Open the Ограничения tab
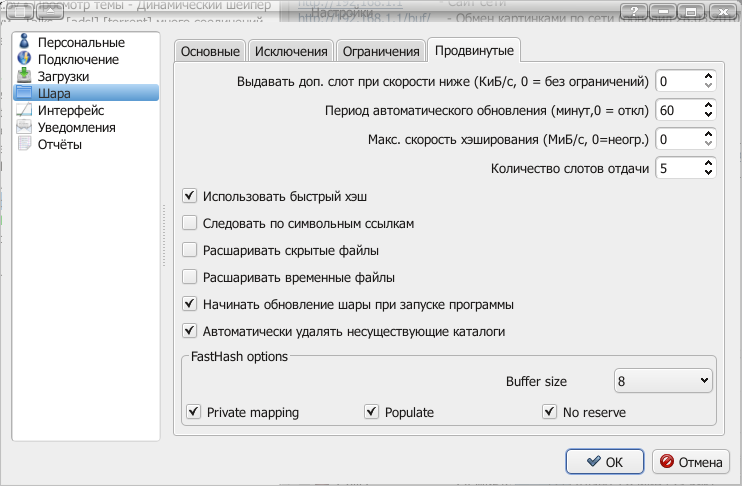Viewport: 742px width, 486px height. (380, 52)
